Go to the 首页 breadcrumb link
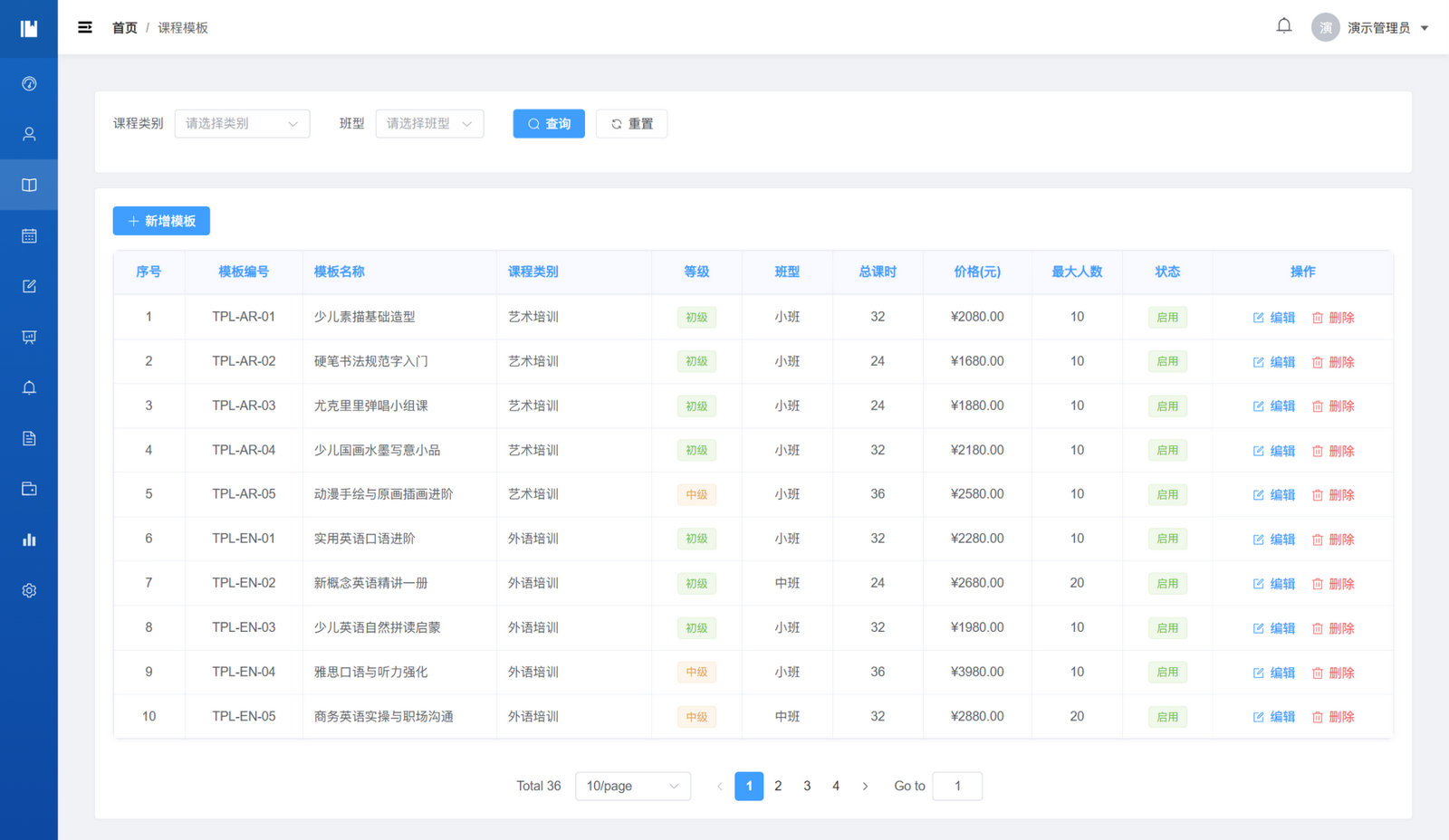The height and width of the screenshot is (840, 1449). point(124,28)
